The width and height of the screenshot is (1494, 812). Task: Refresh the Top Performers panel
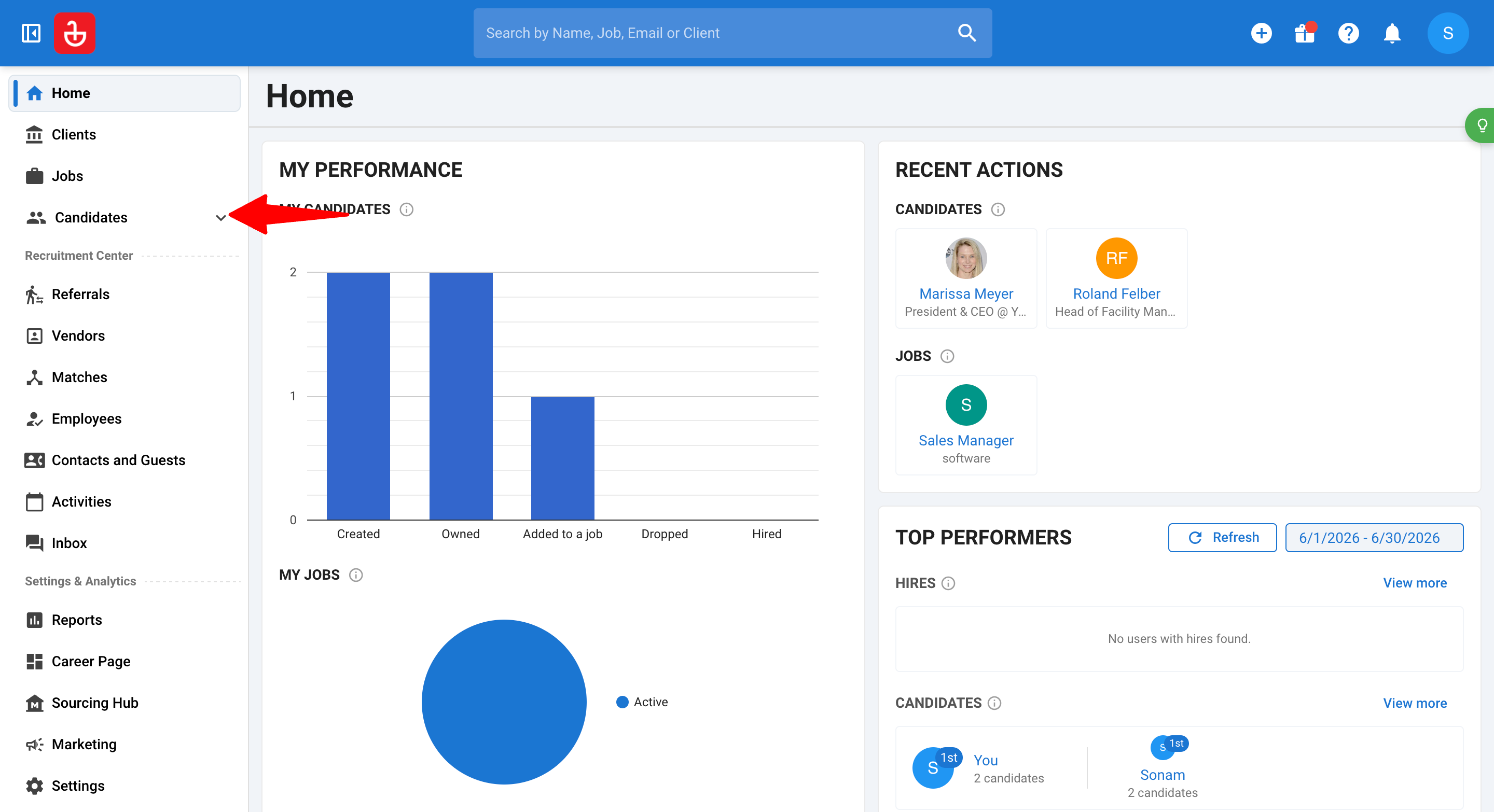(1222, 537)
